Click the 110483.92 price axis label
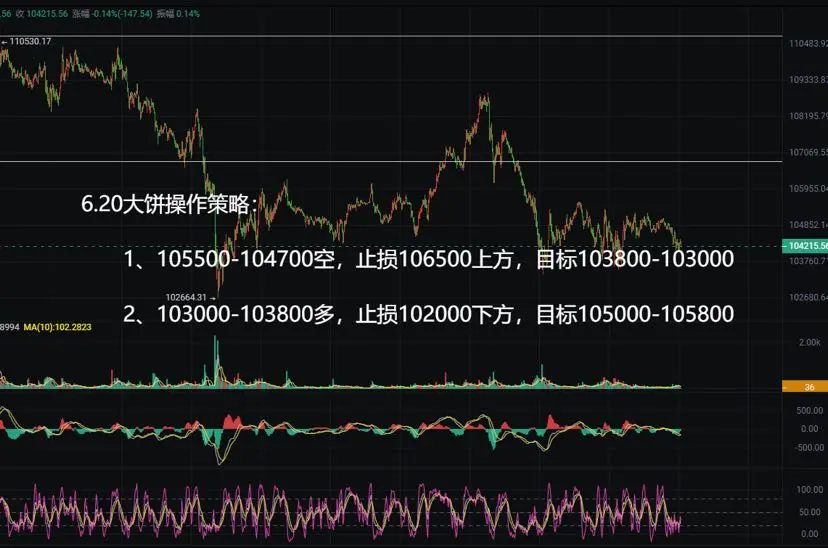This screenshot has height=548, width=828. coord(808,44)
